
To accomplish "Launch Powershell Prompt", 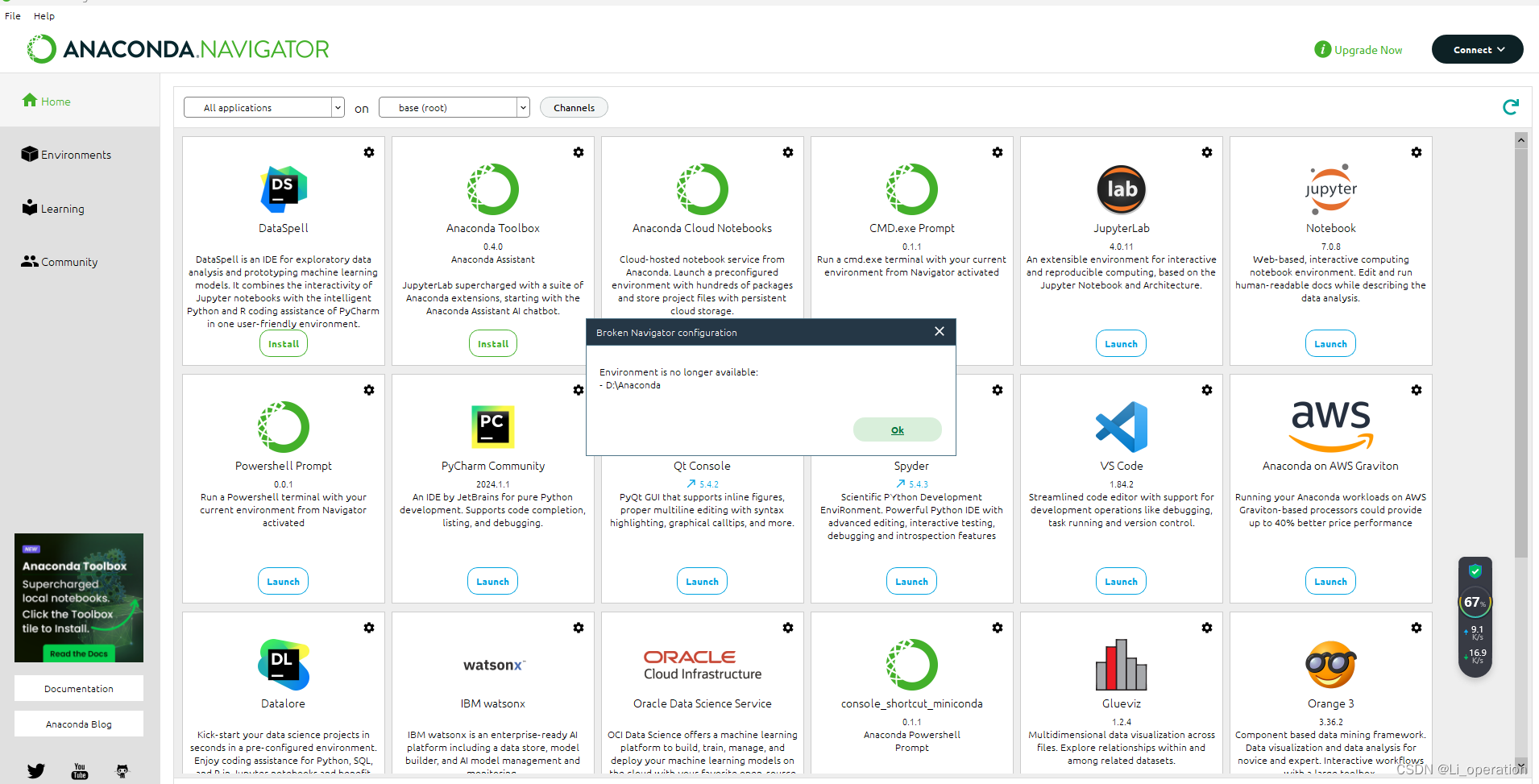I will (x=284, y=582).
